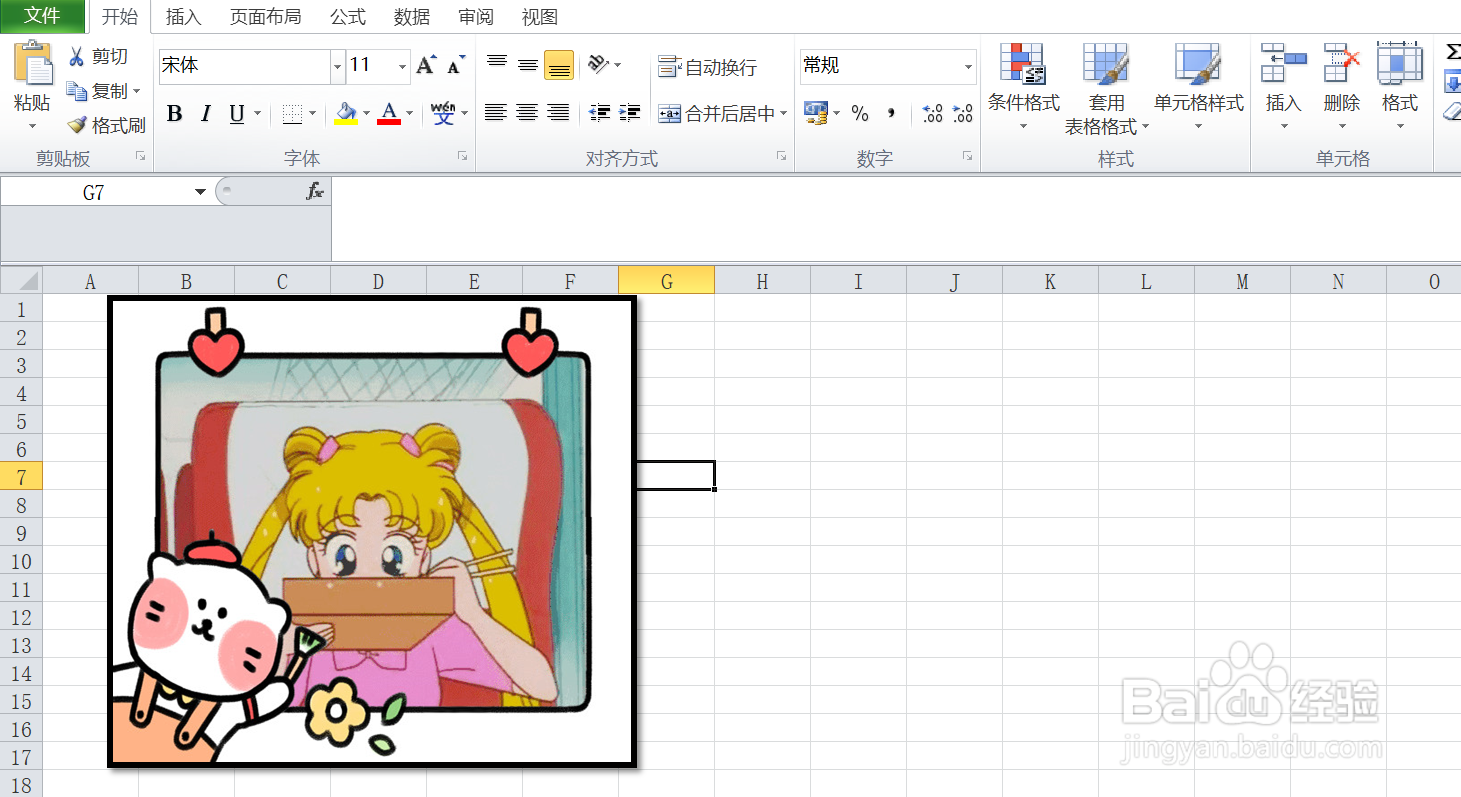Switch to the Review (审阅) tab
This screenshot has width=1461, height=797.
pyautogui.click(x=476, y=17)
